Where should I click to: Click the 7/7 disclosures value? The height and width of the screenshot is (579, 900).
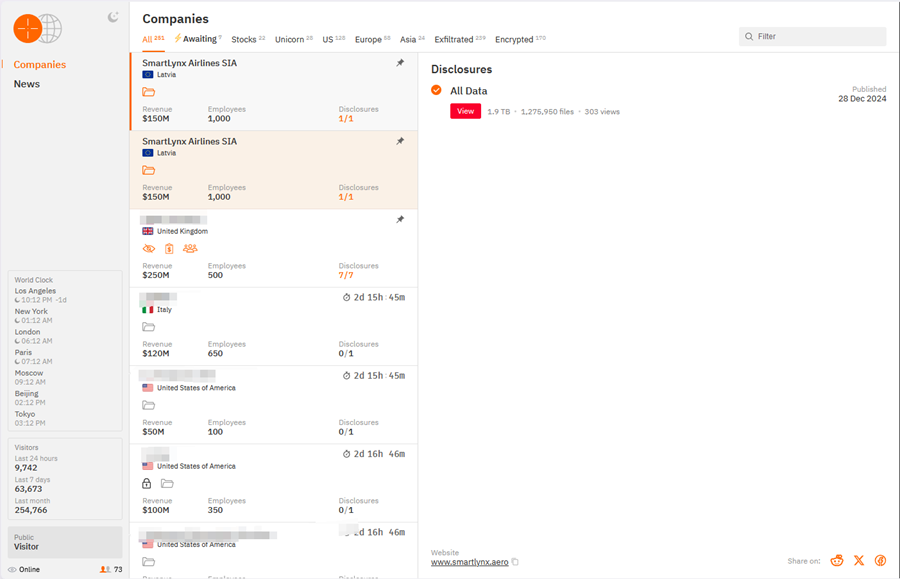coord(346,275)
